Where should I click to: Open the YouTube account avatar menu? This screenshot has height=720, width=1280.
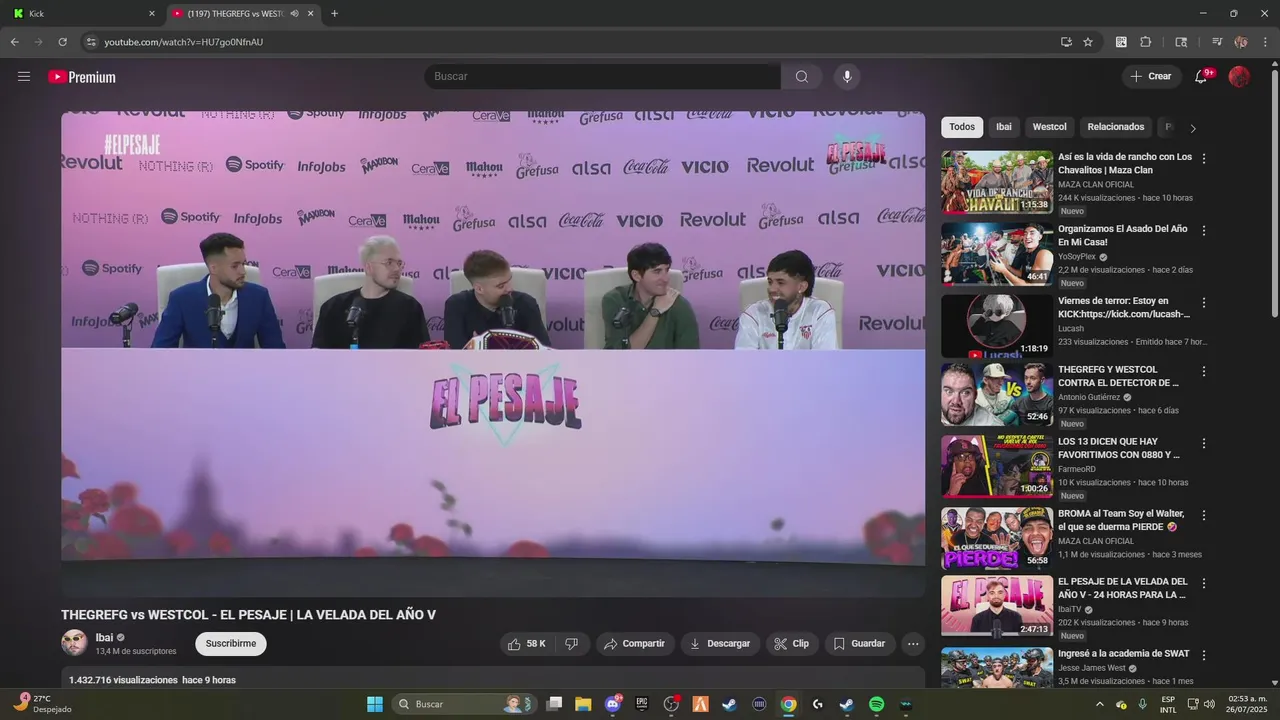click(1239, 77)
